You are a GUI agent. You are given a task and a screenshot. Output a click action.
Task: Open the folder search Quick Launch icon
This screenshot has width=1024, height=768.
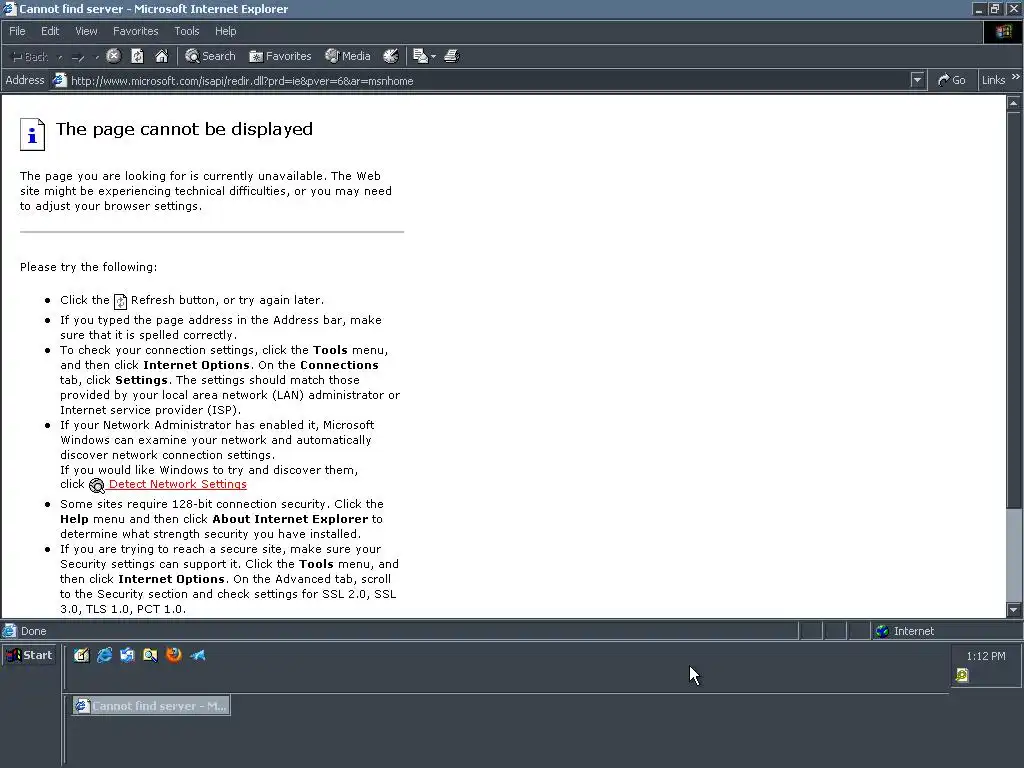(x=150, y=655)
